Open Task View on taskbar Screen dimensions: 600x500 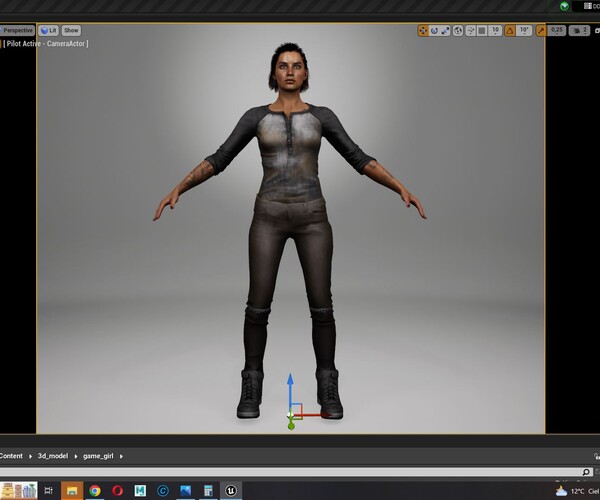[49, 490]
